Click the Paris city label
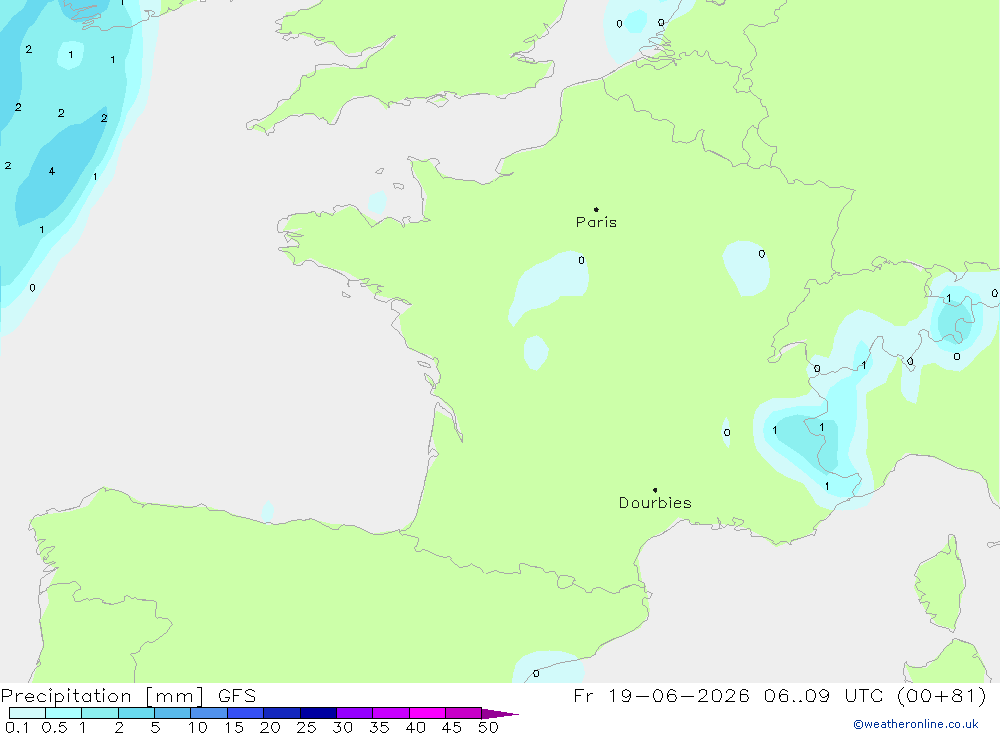The image size is (1000, 733). coord(596,222)
